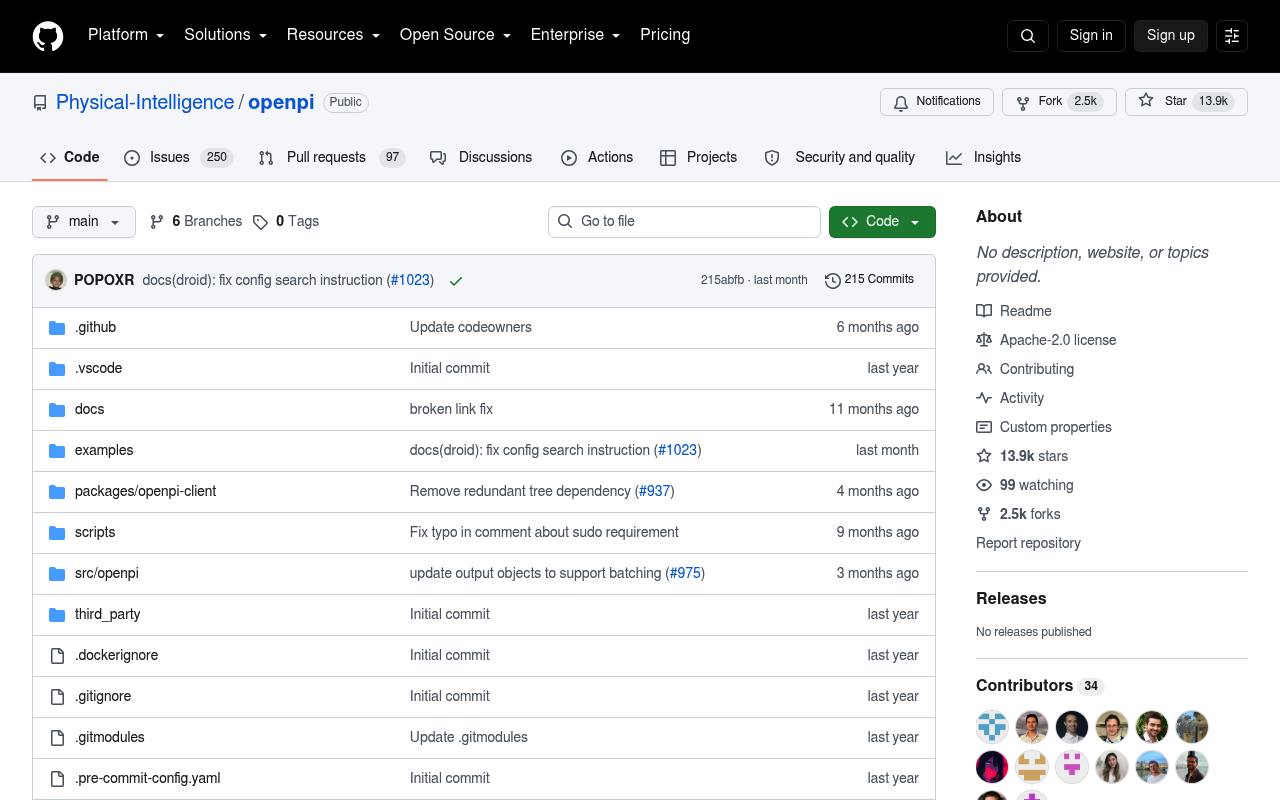1280x800 pixels.
Task: Expand the Open Source menu
Action: pyautogui.click(x=455, y=35)
